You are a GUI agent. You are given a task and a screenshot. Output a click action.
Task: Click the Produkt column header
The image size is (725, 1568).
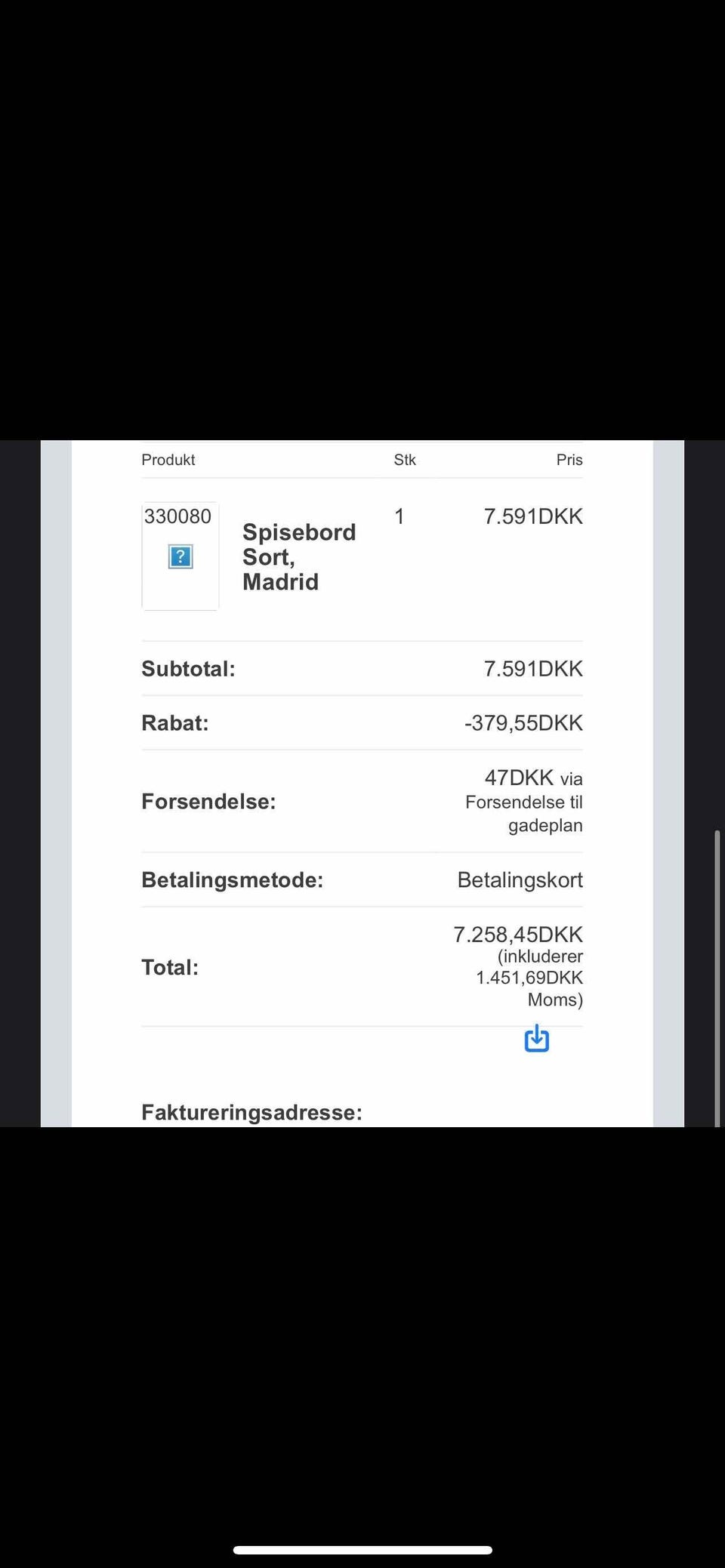[168, 460]
